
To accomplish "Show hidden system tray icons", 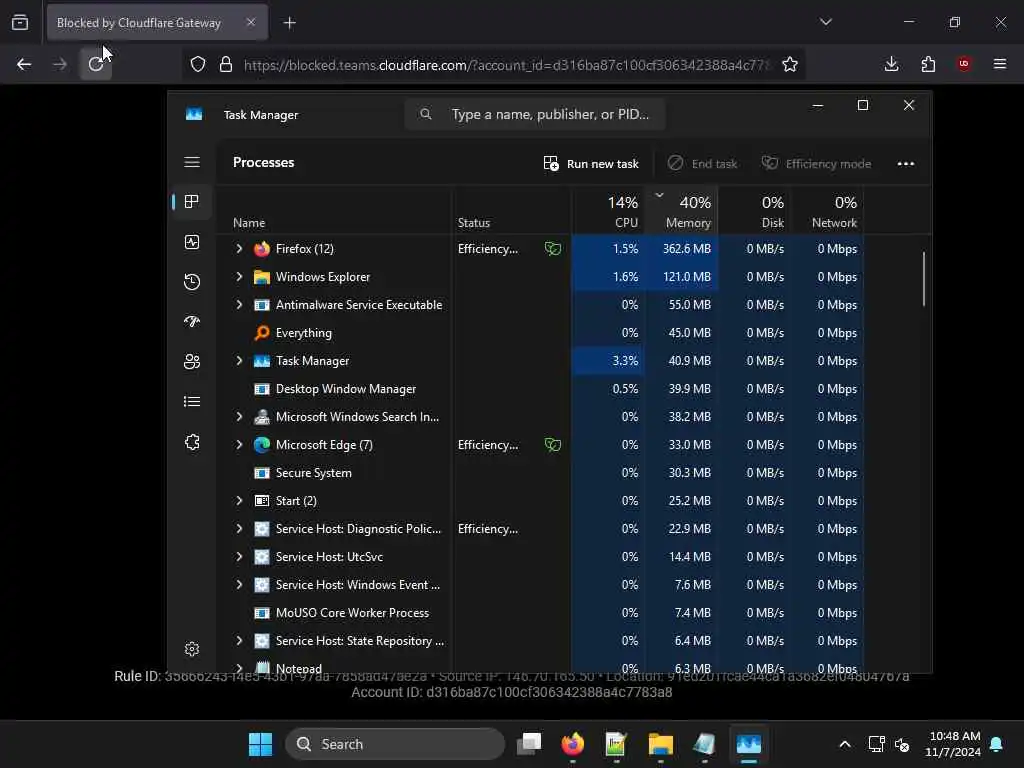I will point(844,744).
